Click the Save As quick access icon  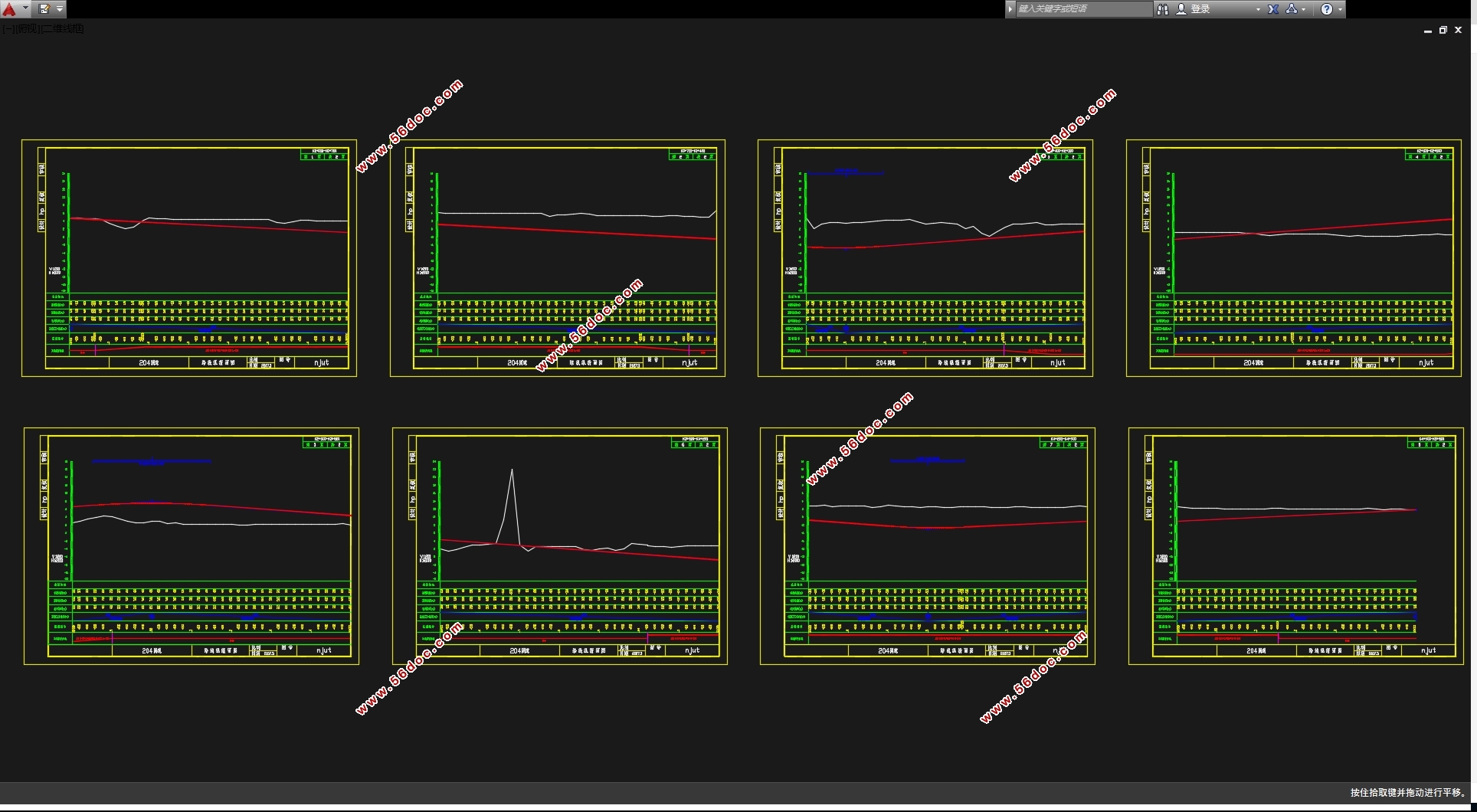coord(44,9)
